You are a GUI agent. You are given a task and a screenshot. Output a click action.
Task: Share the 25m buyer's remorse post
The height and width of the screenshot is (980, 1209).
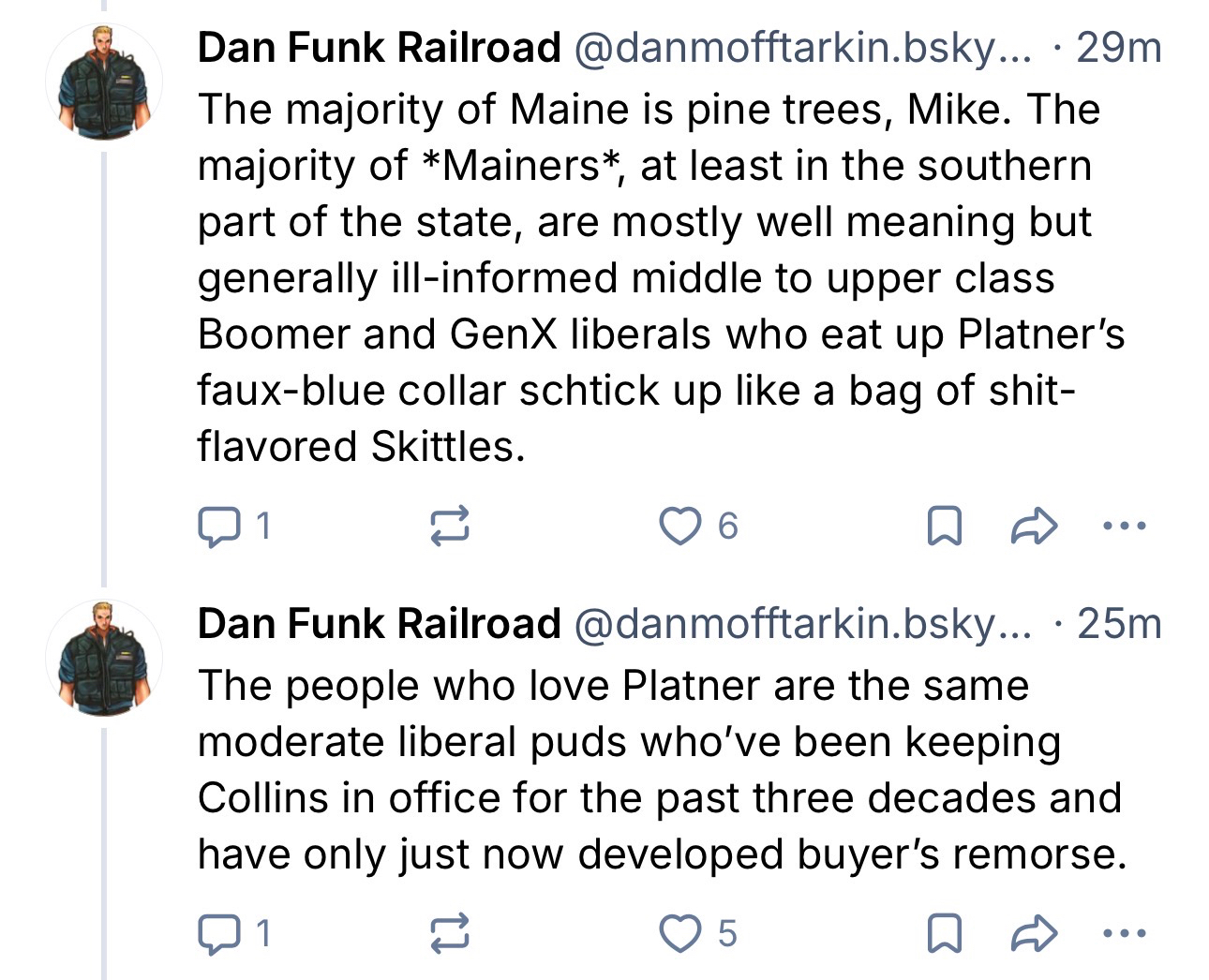click(1033, 933)
